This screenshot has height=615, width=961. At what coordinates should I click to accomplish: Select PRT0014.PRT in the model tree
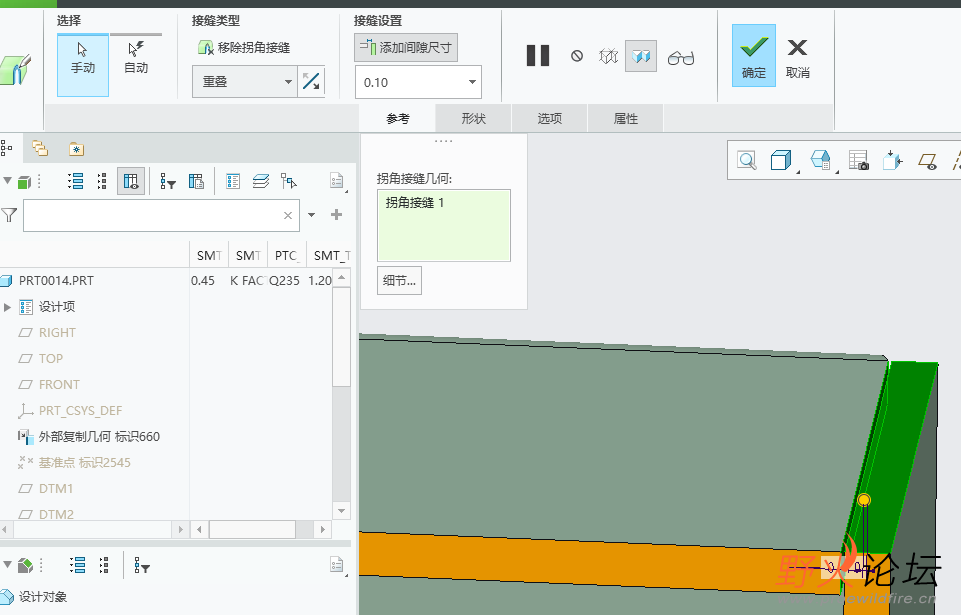click(x=56, y=281)
